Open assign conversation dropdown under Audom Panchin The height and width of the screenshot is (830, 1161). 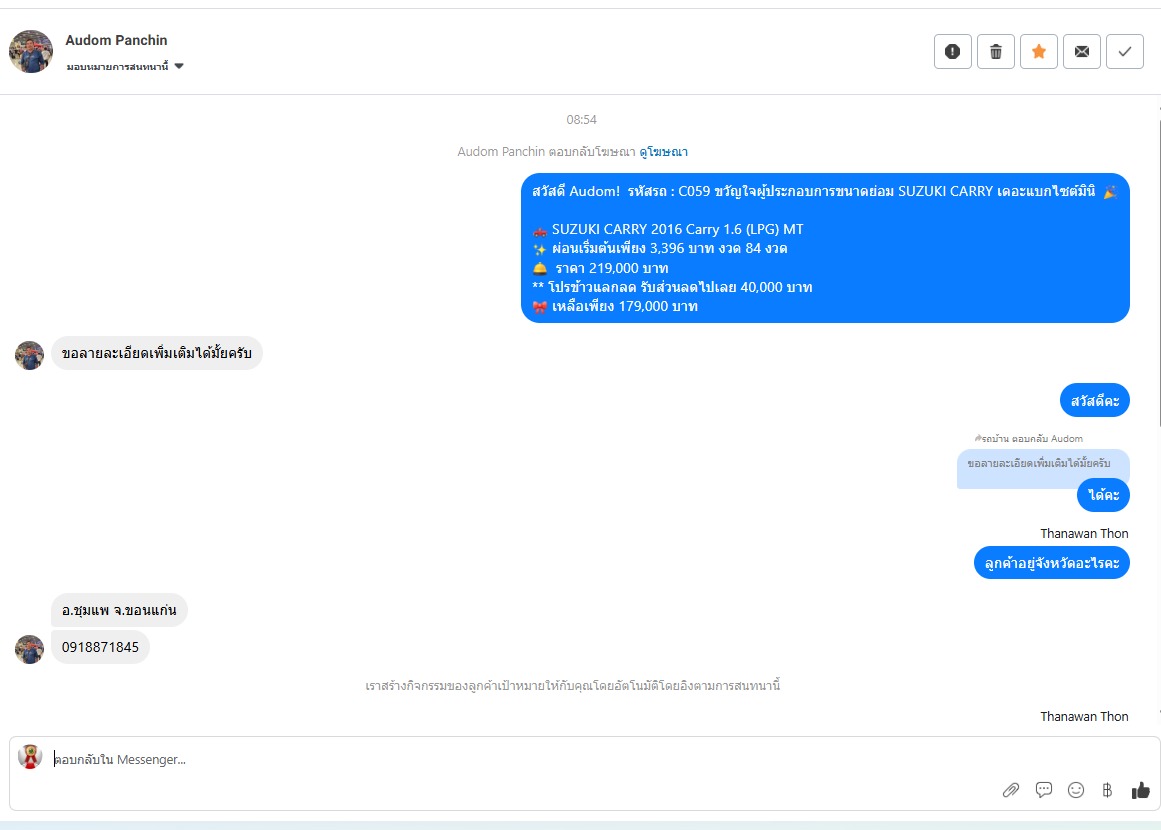[124, 67]
